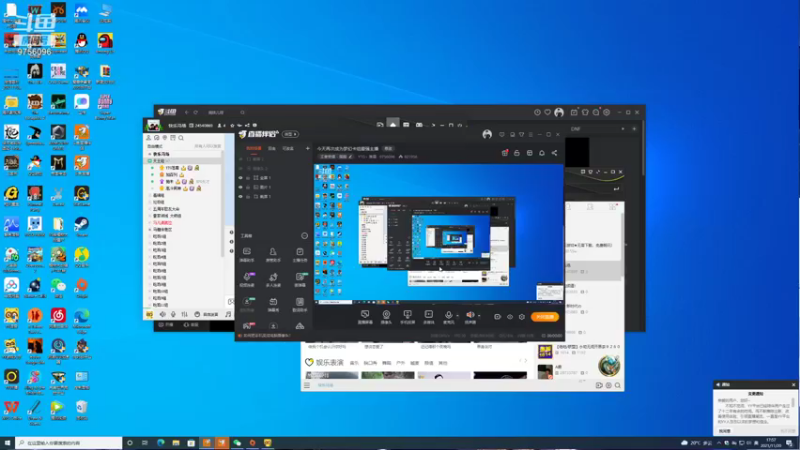This screenshot has width=800, height=450.
Task: Open hamburger menu in streaming app title bar
Action: point(531,135)
